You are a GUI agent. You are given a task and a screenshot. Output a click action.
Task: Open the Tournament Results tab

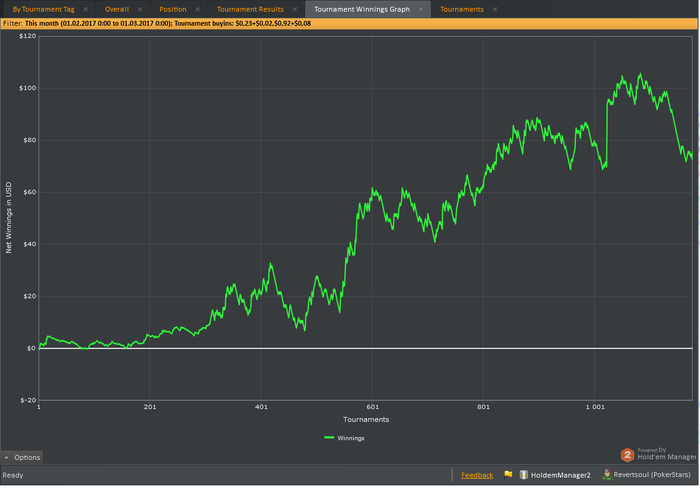(250, 9)
